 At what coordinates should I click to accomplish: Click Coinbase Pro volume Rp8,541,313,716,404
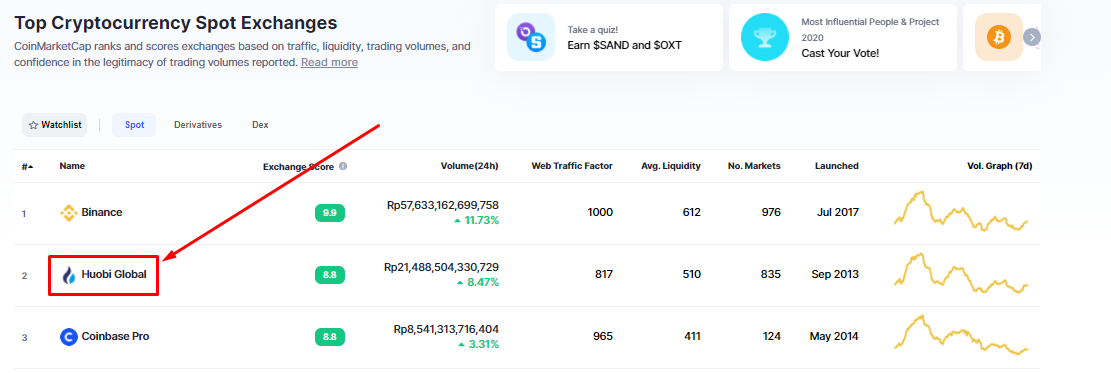(x=446, y=329)
